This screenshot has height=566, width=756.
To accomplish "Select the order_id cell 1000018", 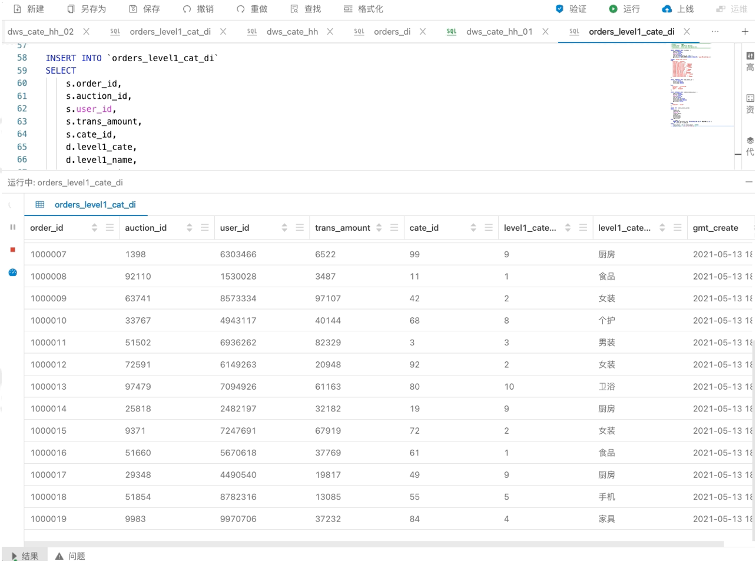I will coord(48,497).
